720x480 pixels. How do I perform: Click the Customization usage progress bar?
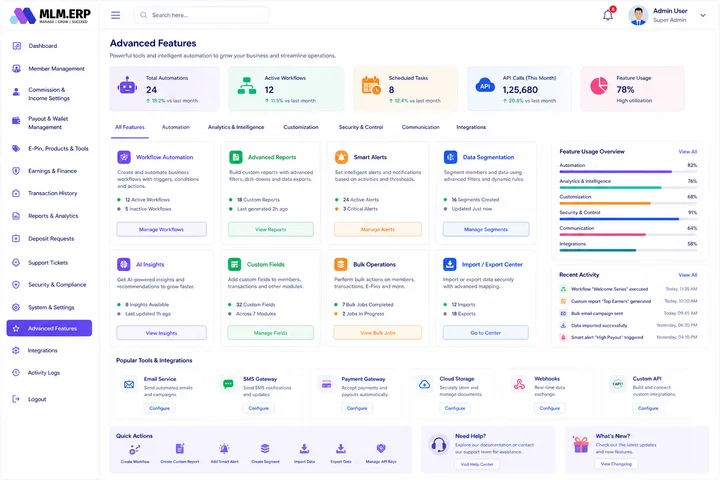click(x=628, y=203)
